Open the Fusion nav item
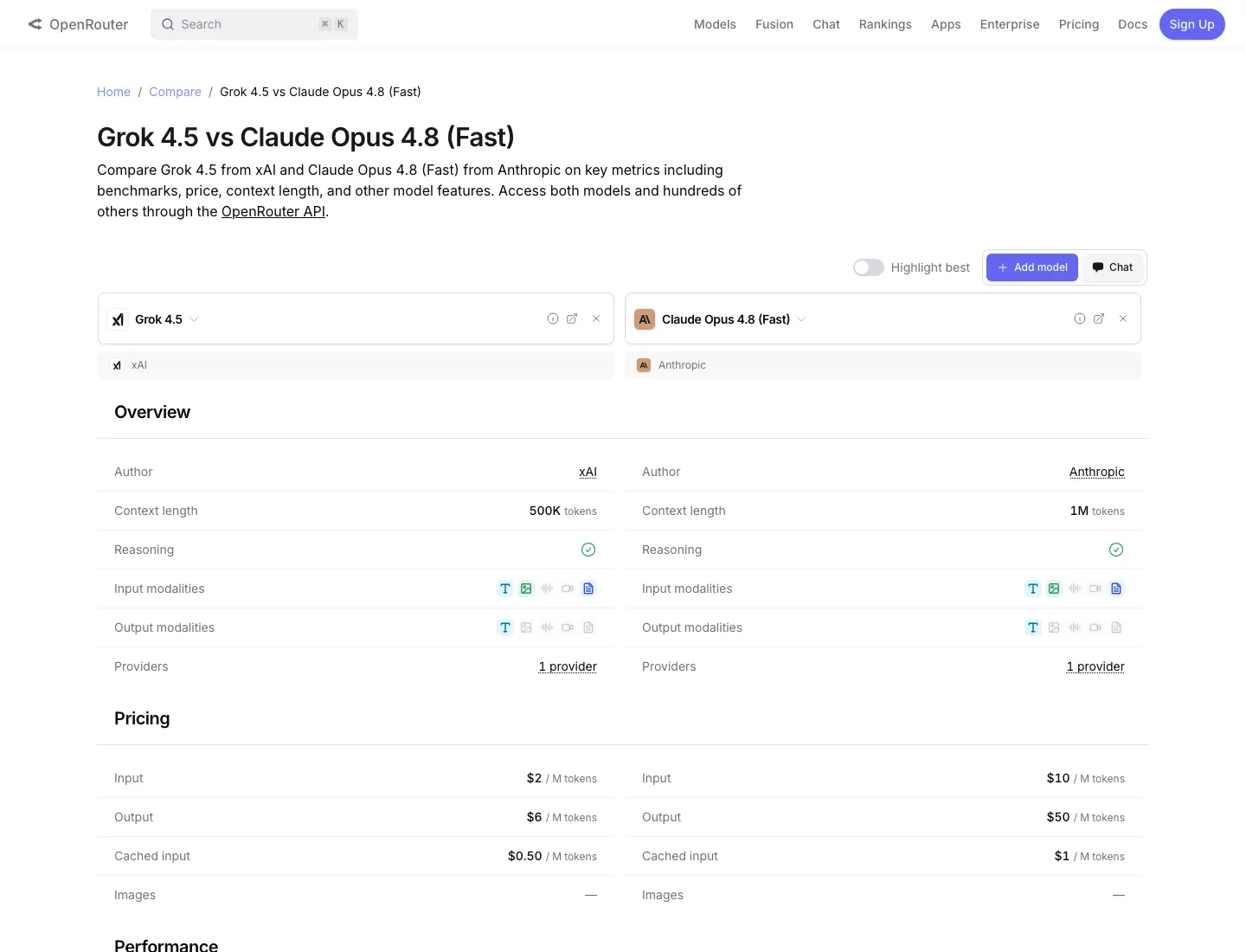Image resolution: width=1246 pixels, height=952 pixels. (x=774, y=24)
